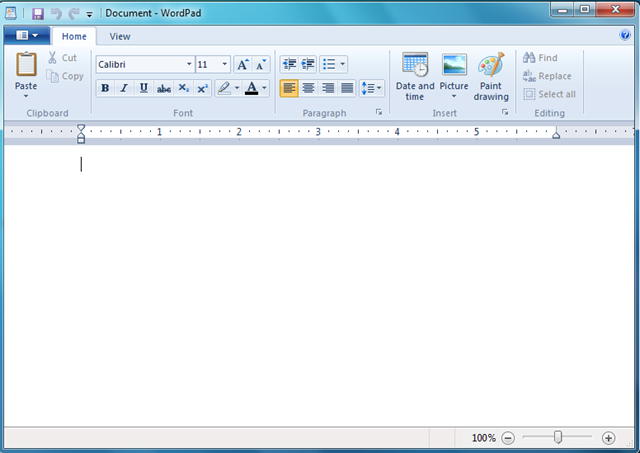Switch to the View tab

[120, 36]
